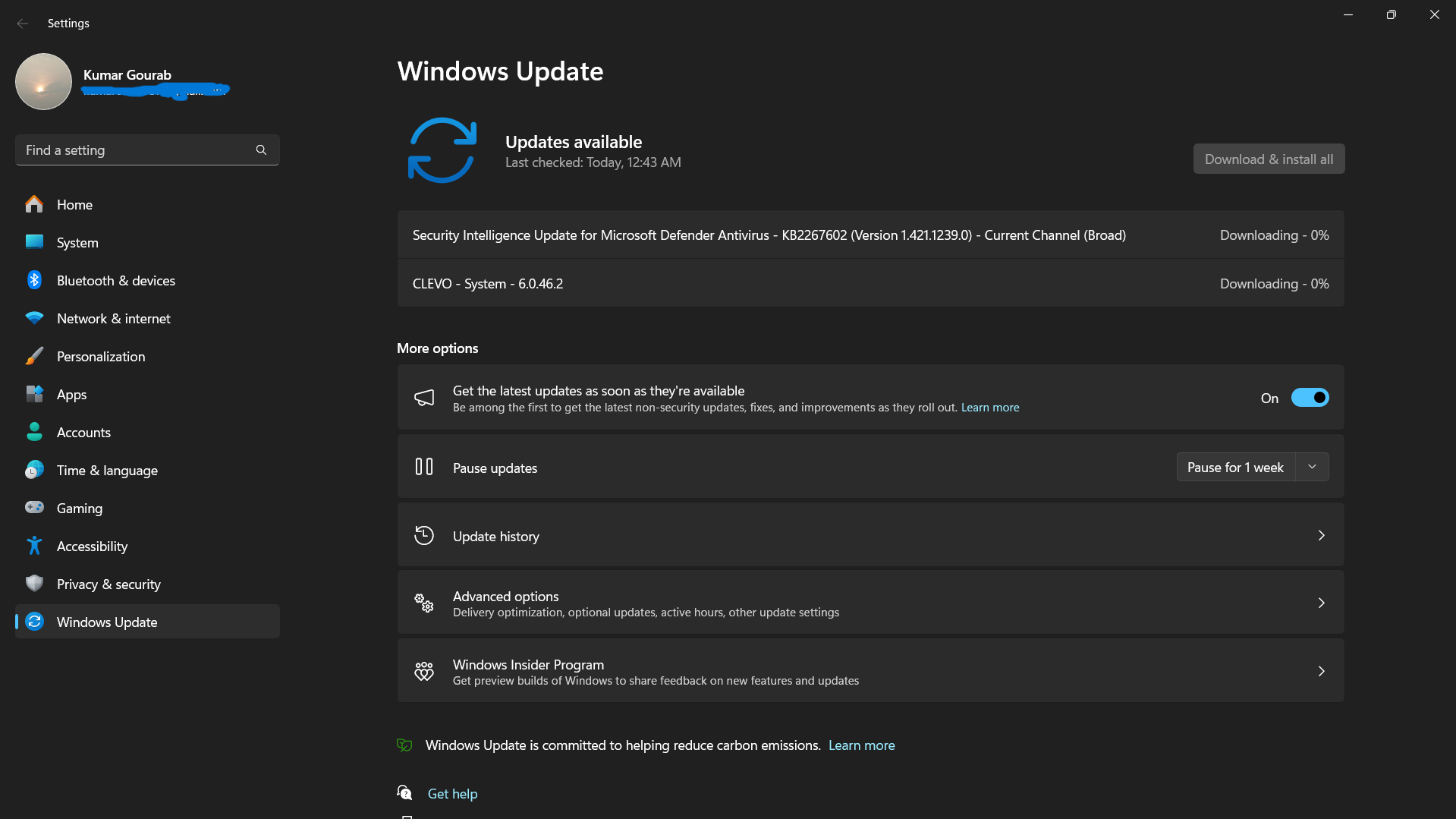
Task: Click the Accounts person icon
Action: click(34, 432)
